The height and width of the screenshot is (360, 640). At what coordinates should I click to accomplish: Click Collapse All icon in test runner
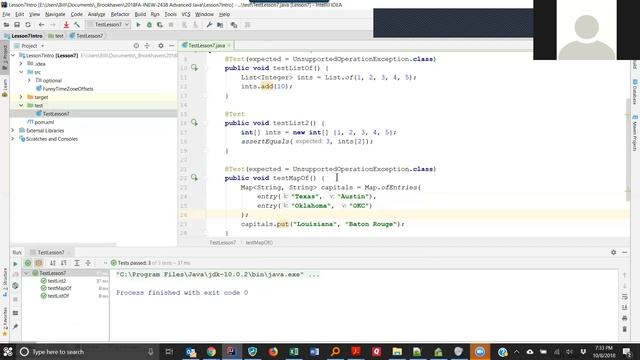pos(88,263)
